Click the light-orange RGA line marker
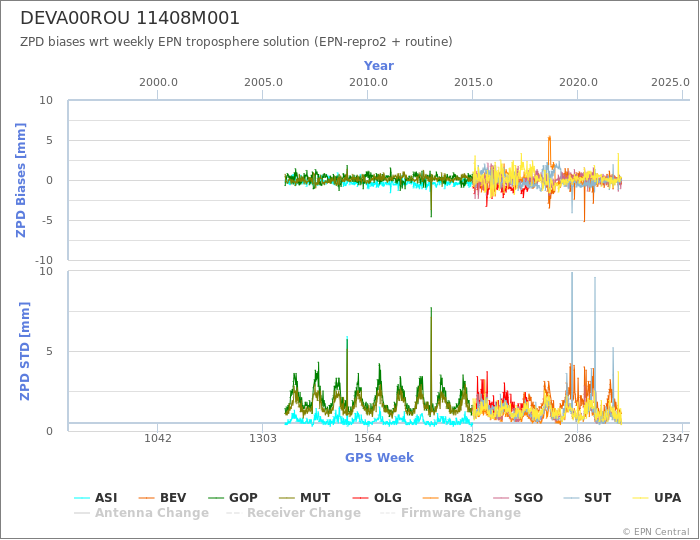 (431, 498)
